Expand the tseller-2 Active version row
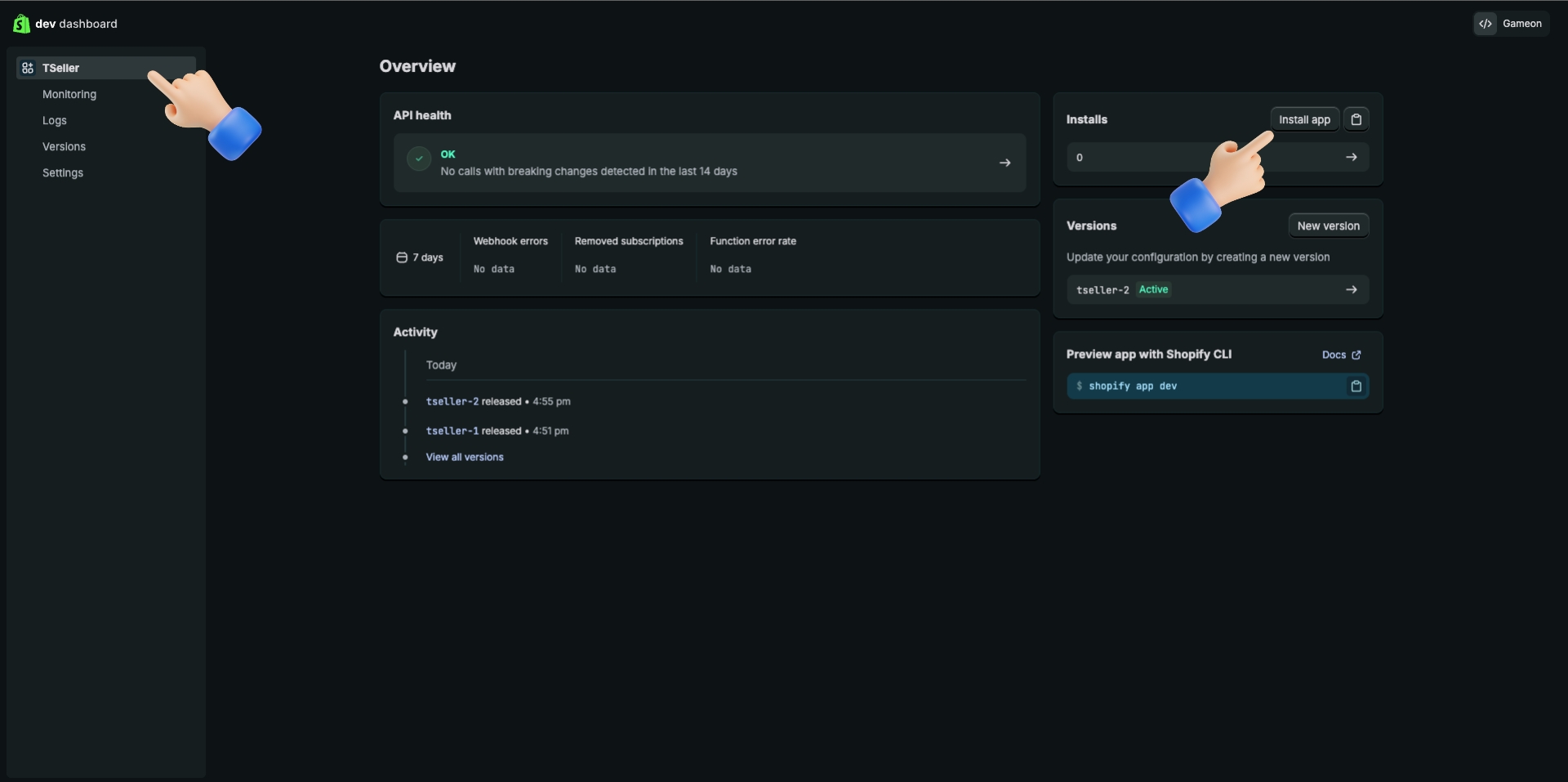This screenshot has width=1568, height=782. coord(1352,289)
